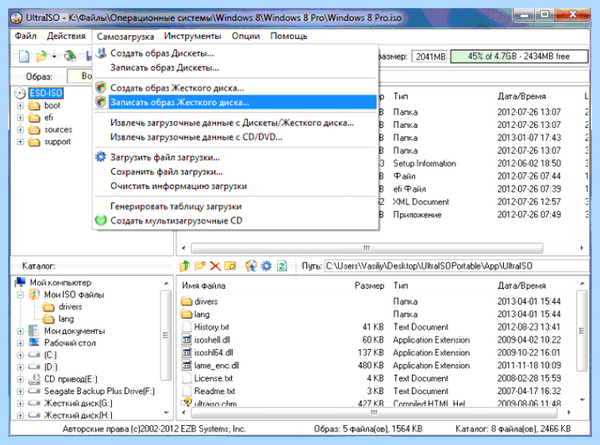Screen dimensions: 600x445
Task: Select isoshell.dll in file list
Action: pyautogui.click(x=212, y=340)
